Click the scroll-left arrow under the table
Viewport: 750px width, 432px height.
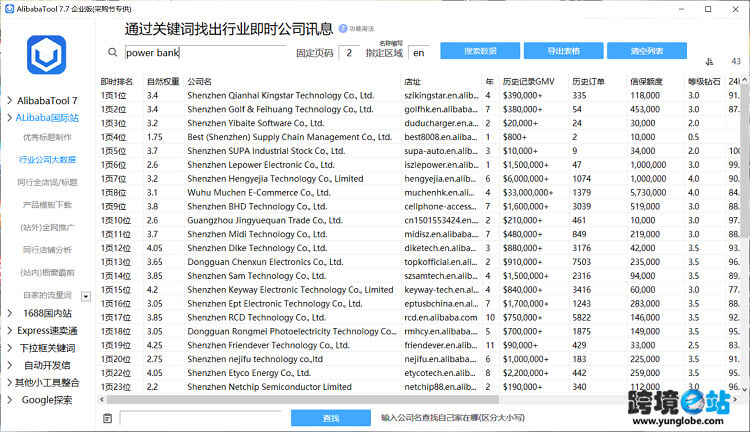click(x=102, y=399)
